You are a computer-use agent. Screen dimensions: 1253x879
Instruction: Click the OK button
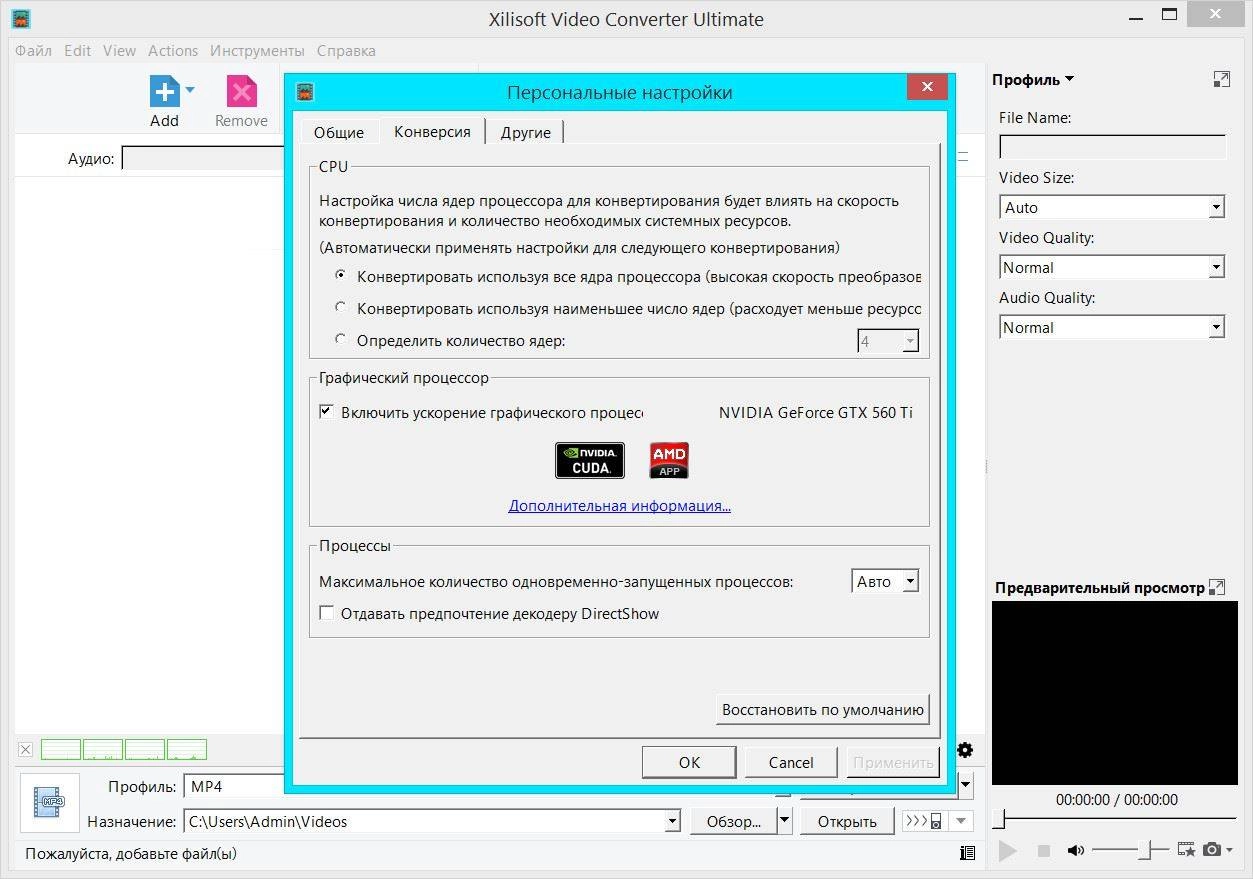click(689, 762)
